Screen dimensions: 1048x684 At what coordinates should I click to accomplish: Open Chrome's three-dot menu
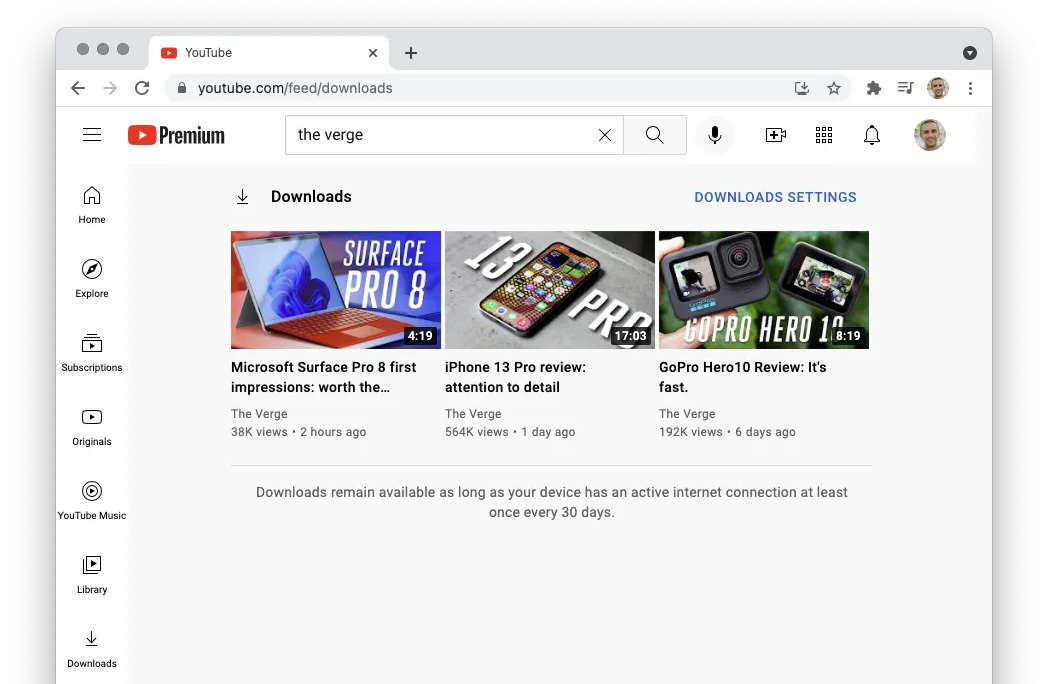970,88
